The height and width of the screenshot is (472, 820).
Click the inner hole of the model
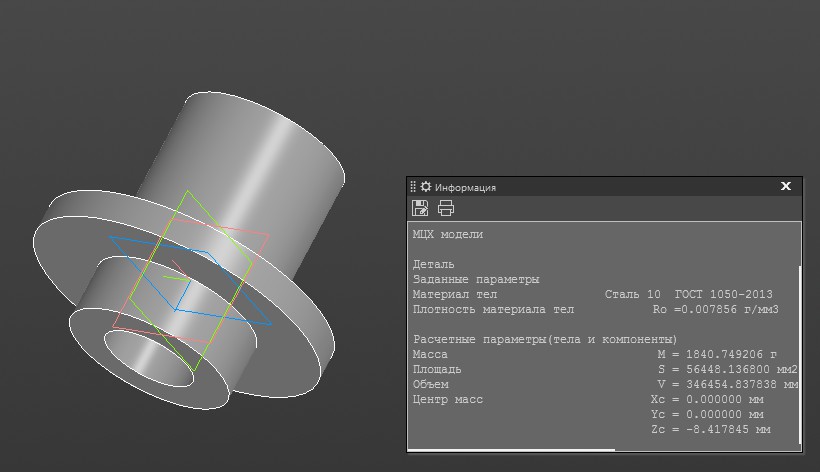pyautogui.click(x=149, y=358)
